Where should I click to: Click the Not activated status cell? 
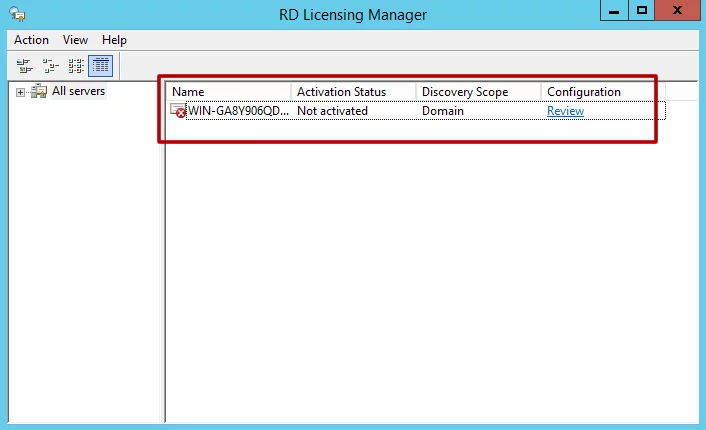point(332,111)
